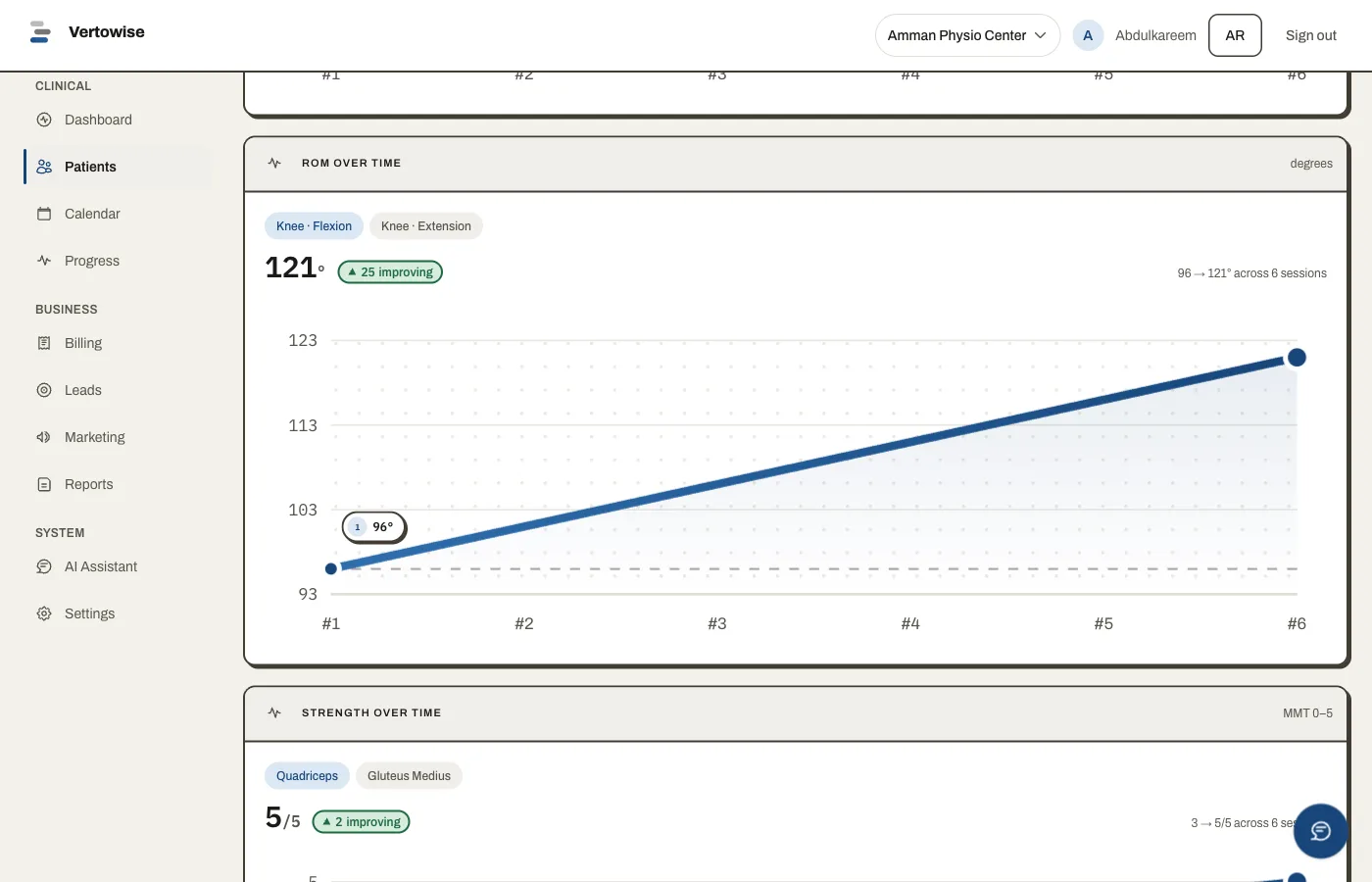The width and height of the screenshot is (1372, 882).
Task: Click the Sign out link
Action: pos(1311,35)
